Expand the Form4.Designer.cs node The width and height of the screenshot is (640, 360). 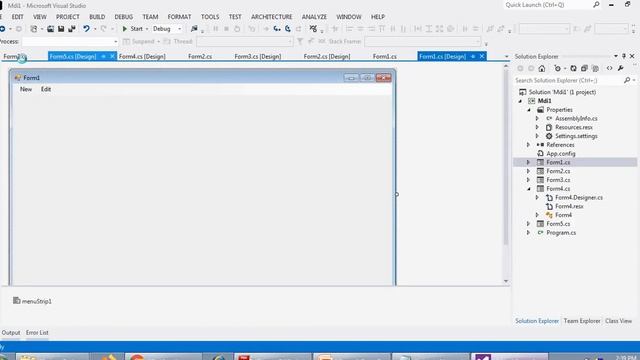[x=537, y=198]
